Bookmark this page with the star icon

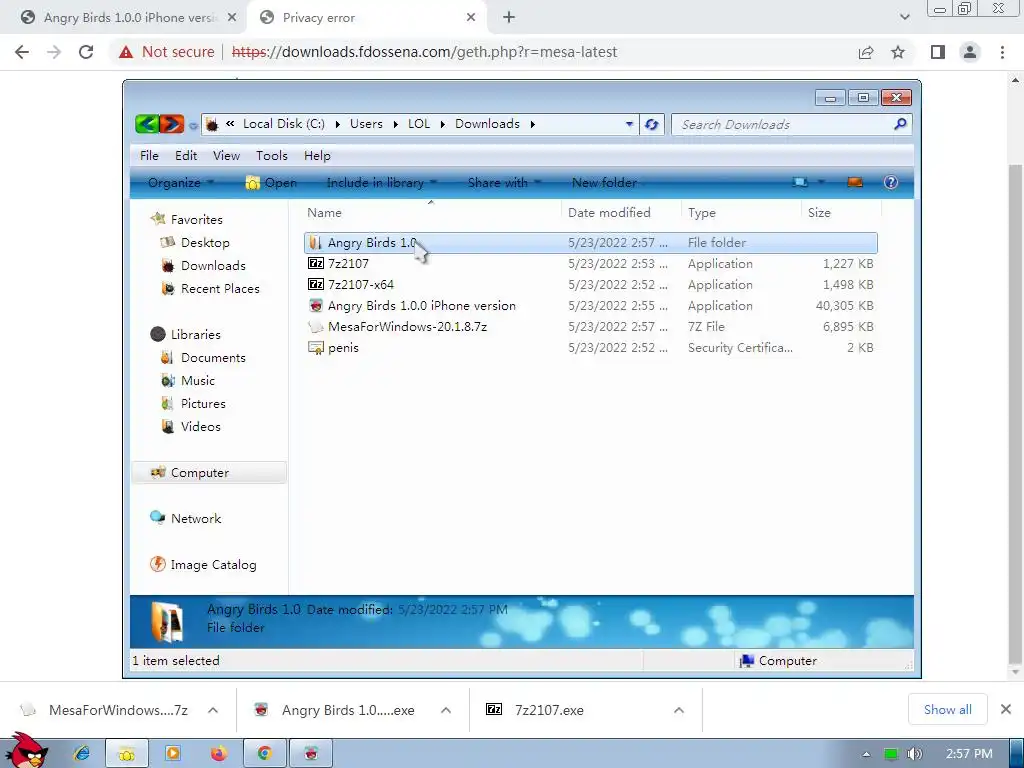pyautogui.click(x=898, y=52)
